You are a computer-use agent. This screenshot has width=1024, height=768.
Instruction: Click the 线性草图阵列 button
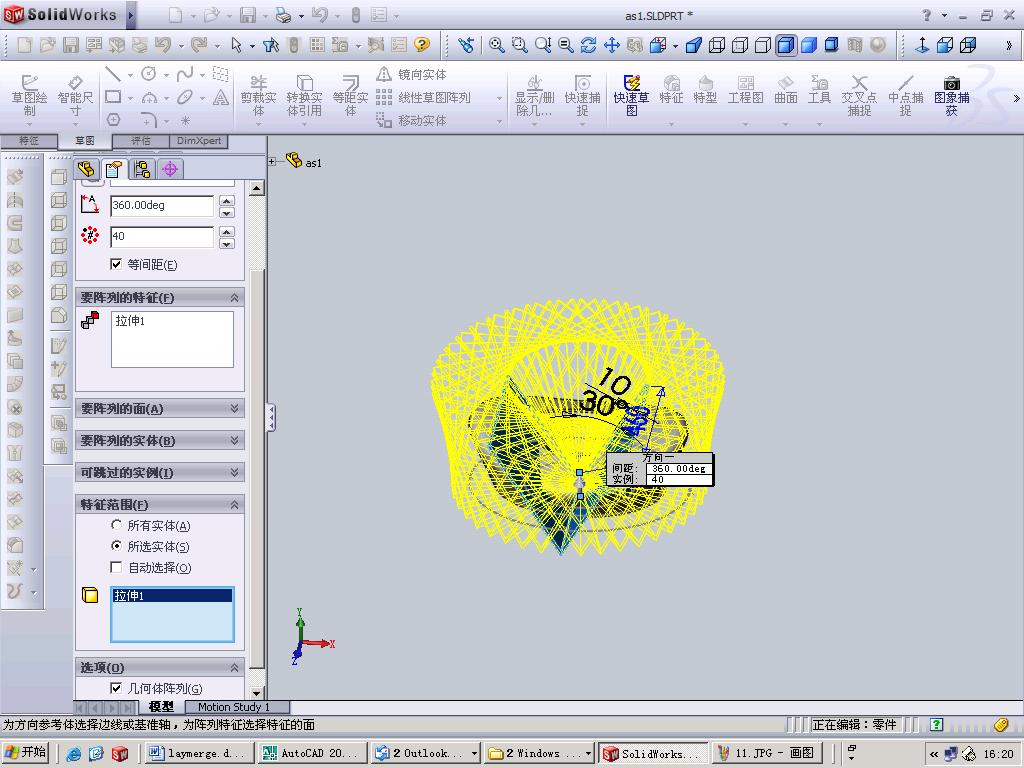pos(424,97)
